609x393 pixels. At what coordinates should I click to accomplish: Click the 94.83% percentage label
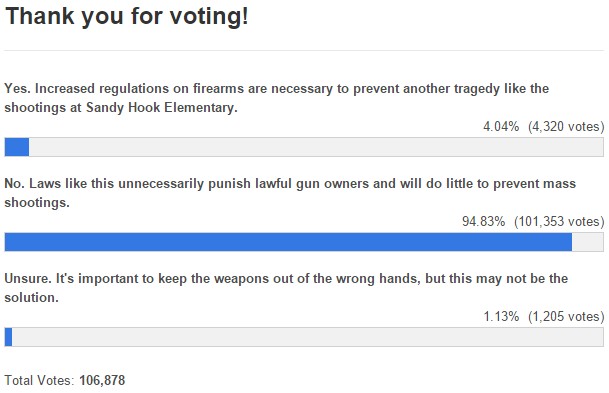(x=483, y=221)
